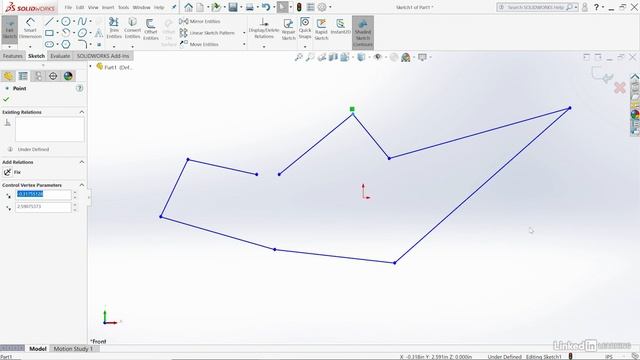The width and height of the screenshot is (640, 360).
Task: Open the Tools menu
Action: [x=123, y=7]
